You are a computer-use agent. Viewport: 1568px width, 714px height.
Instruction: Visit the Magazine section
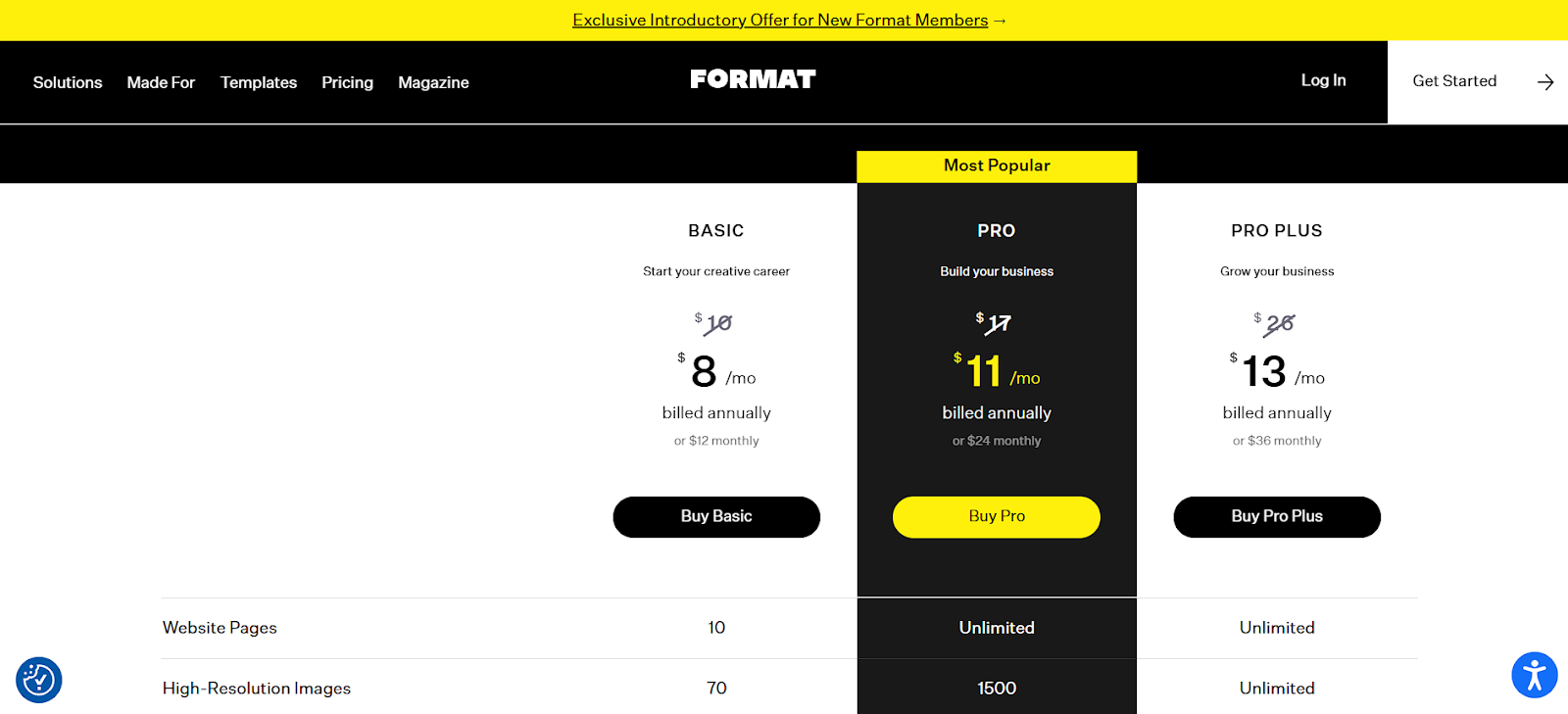(433, 82)
